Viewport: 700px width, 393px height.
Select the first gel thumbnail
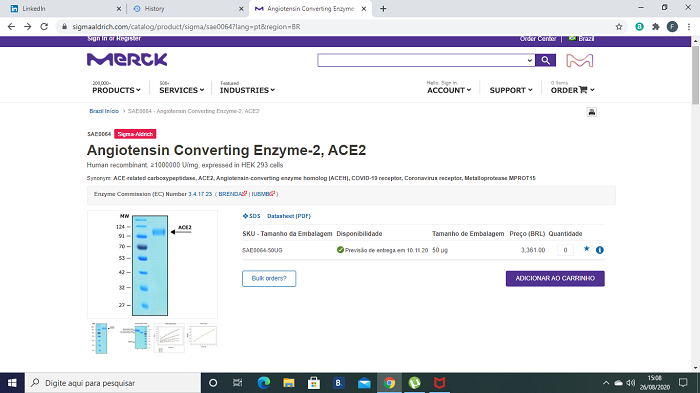pos(102,338)
